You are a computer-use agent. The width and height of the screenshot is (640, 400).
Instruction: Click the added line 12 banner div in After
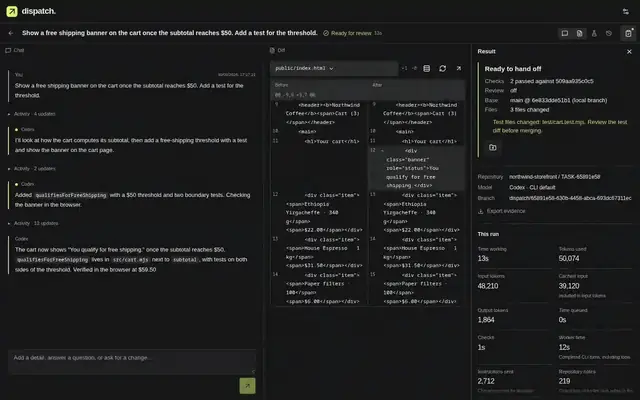click(x=416, y=168)
